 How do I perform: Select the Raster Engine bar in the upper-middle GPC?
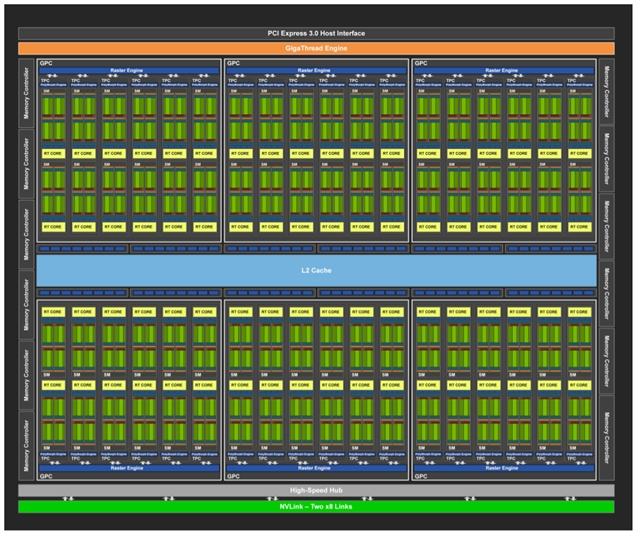[x=316, y=71]
